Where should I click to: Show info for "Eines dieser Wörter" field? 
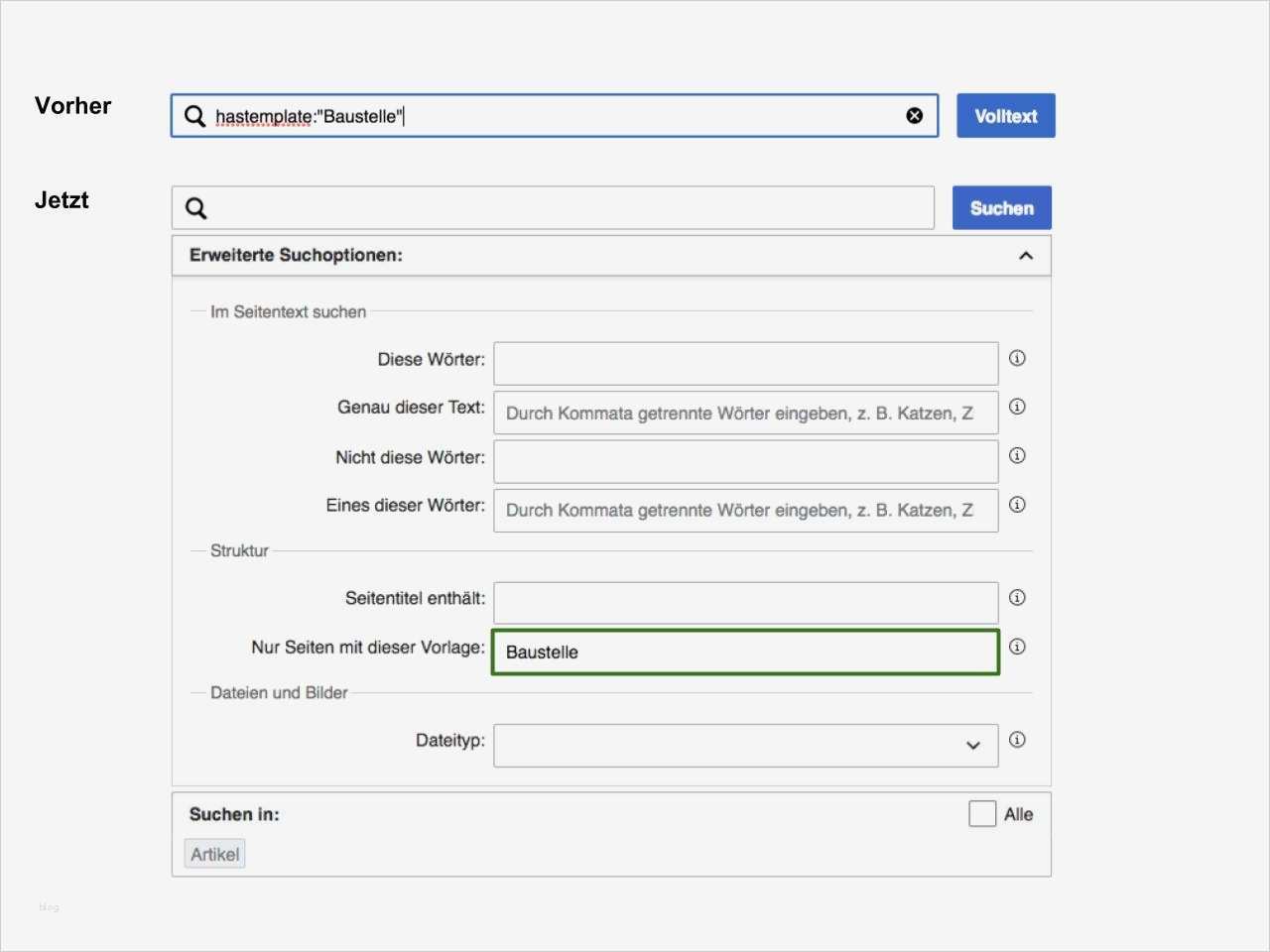tap(1017, 504)
